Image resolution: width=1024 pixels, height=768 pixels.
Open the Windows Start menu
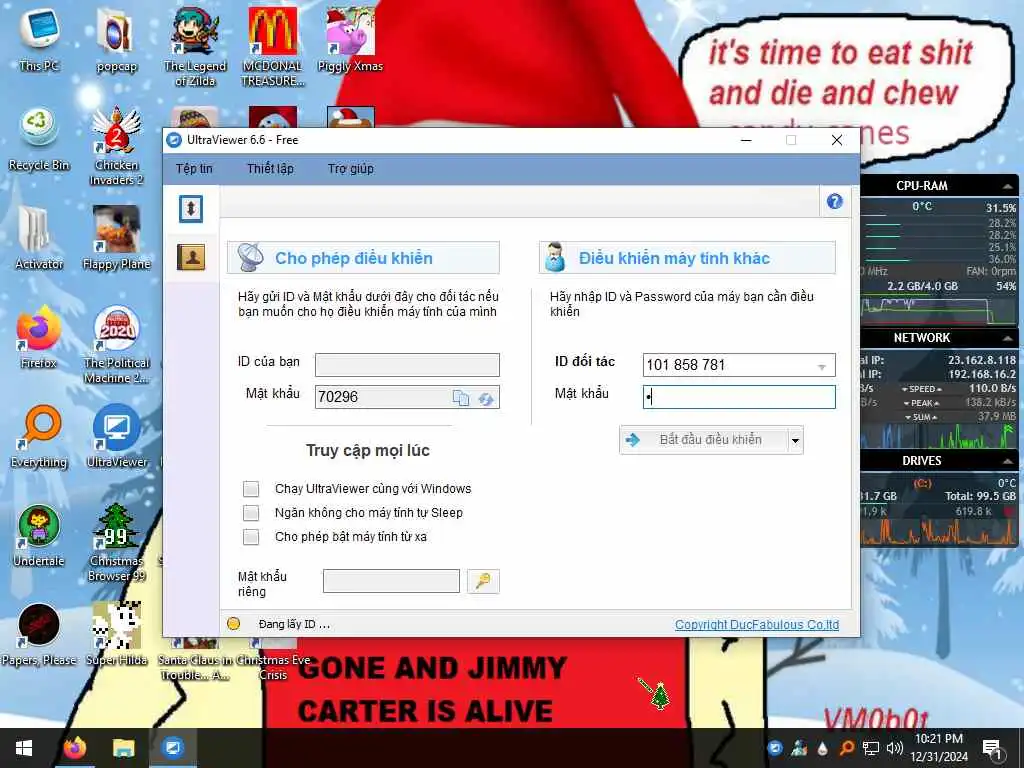click(x=24, y=748)
